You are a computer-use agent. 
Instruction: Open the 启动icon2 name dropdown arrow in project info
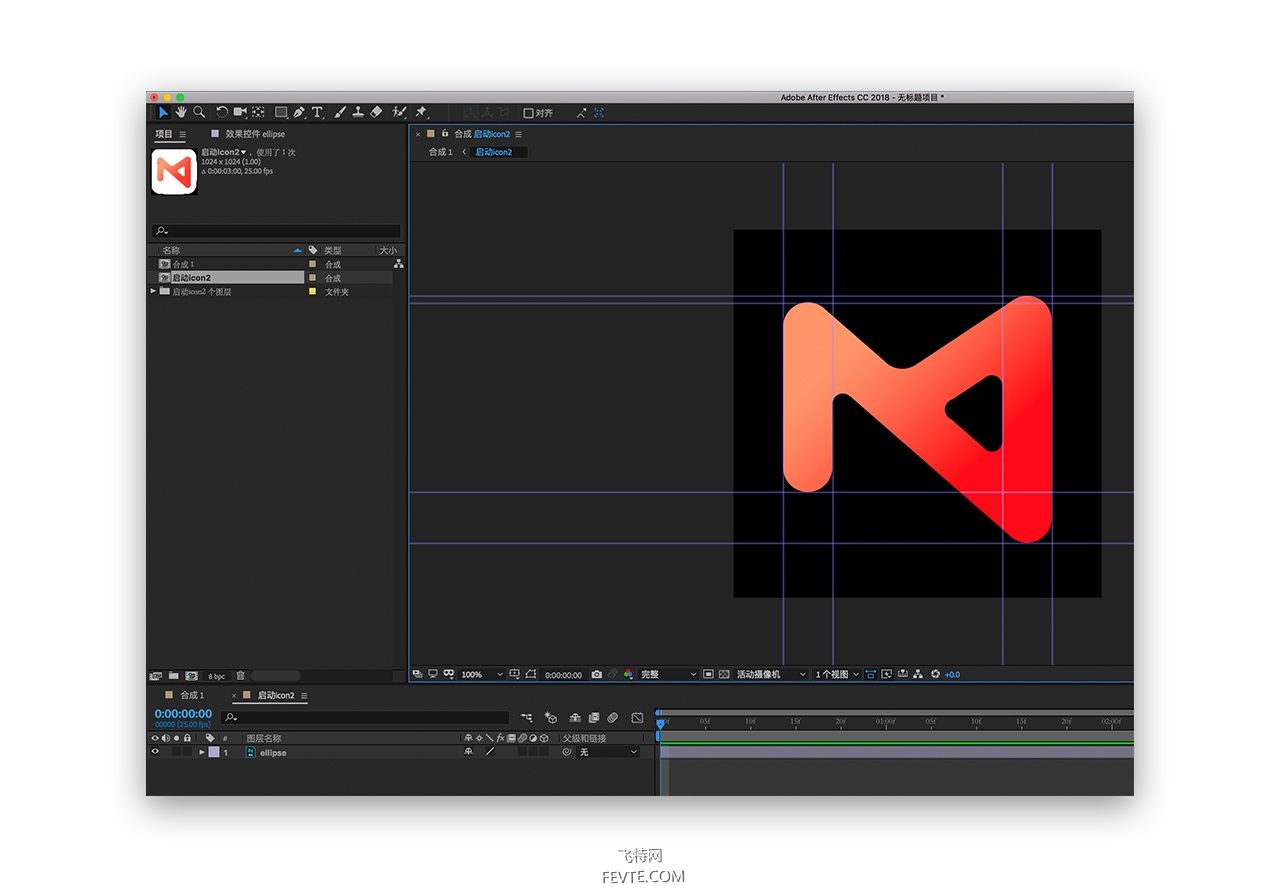click(243, 152)
